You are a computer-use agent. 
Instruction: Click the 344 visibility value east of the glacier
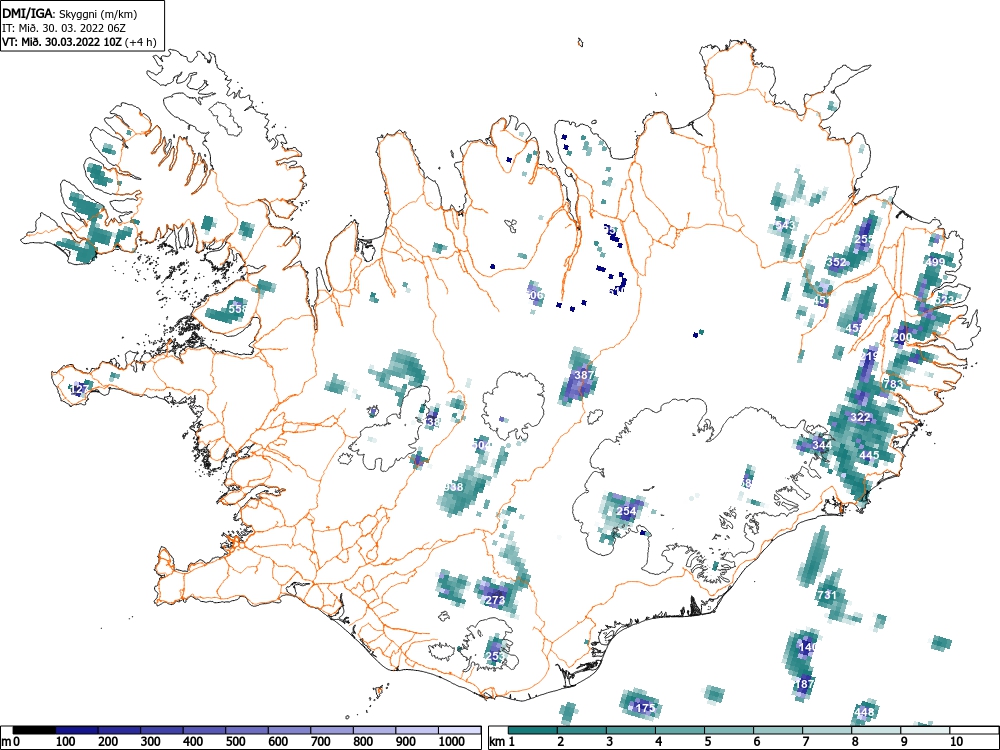tap(822, 445)
